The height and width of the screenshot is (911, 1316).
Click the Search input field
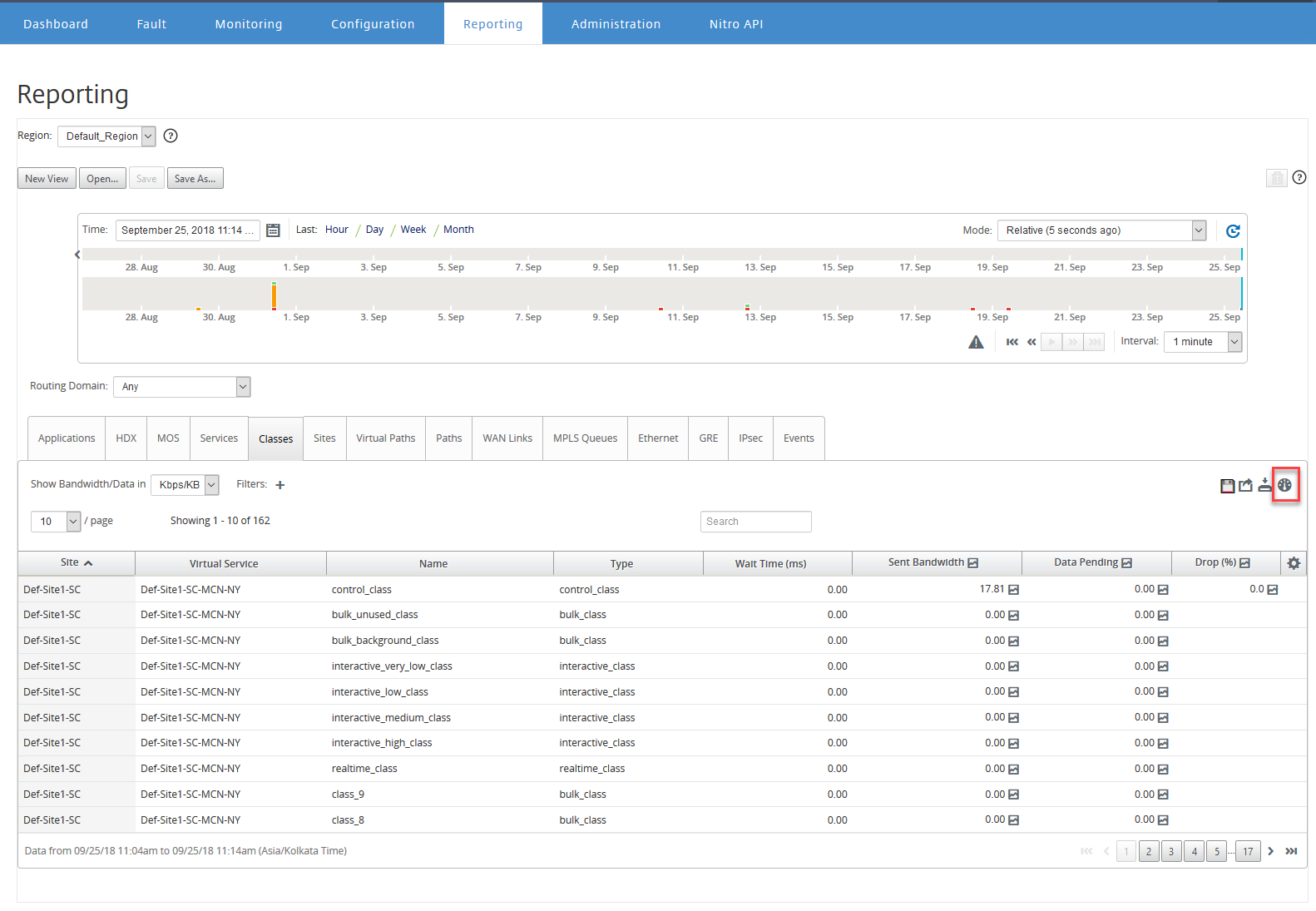pos(756,522)
